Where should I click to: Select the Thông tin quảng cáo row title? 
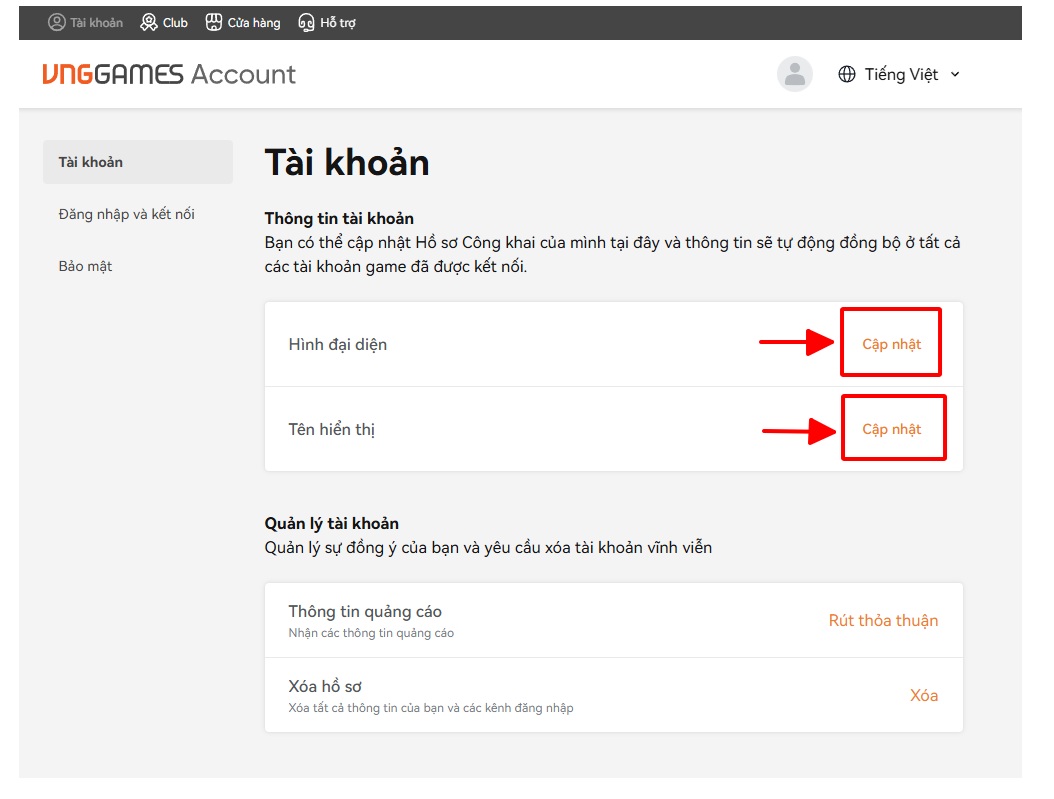(x=365, y=611)
